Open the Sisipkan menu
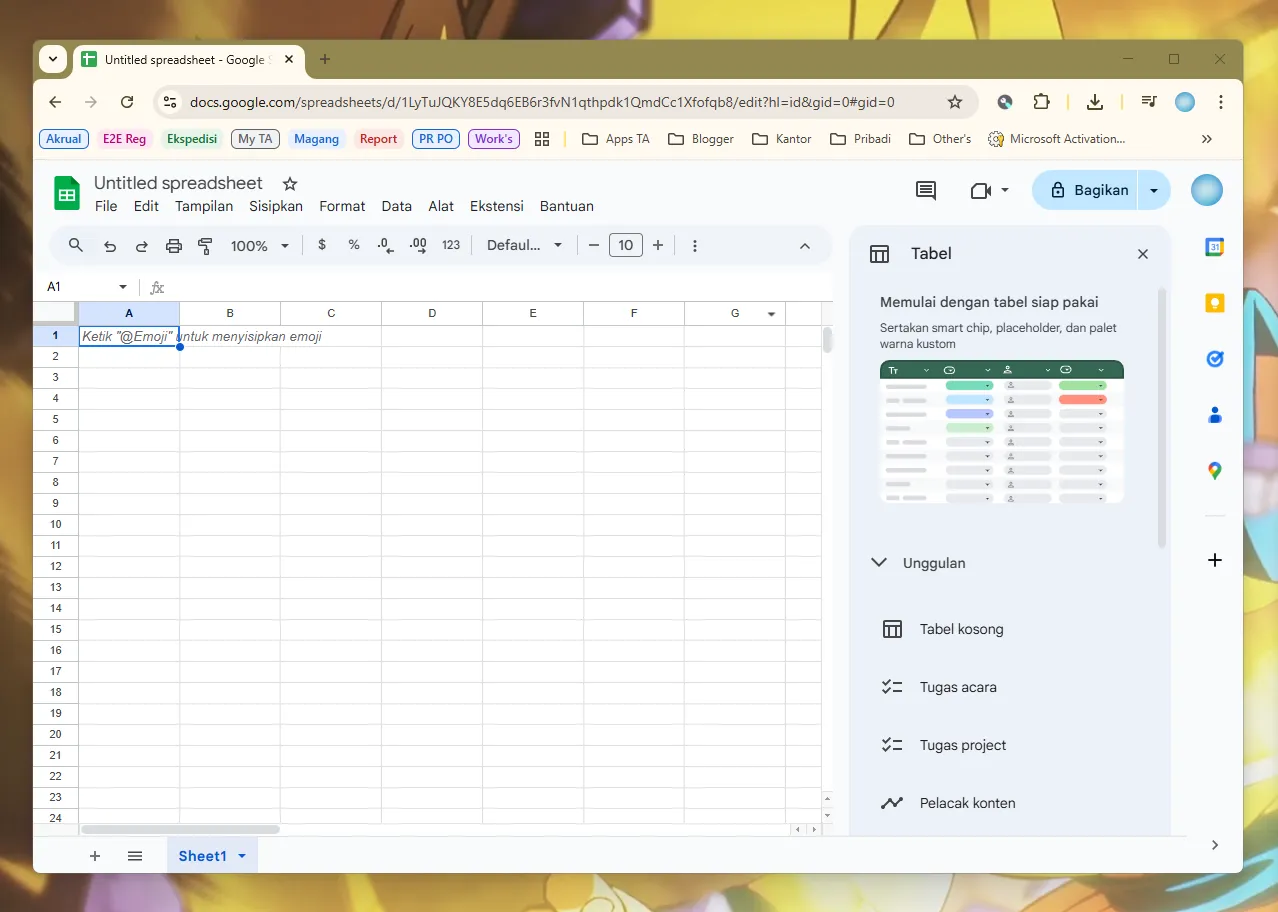 coord(276,206)
